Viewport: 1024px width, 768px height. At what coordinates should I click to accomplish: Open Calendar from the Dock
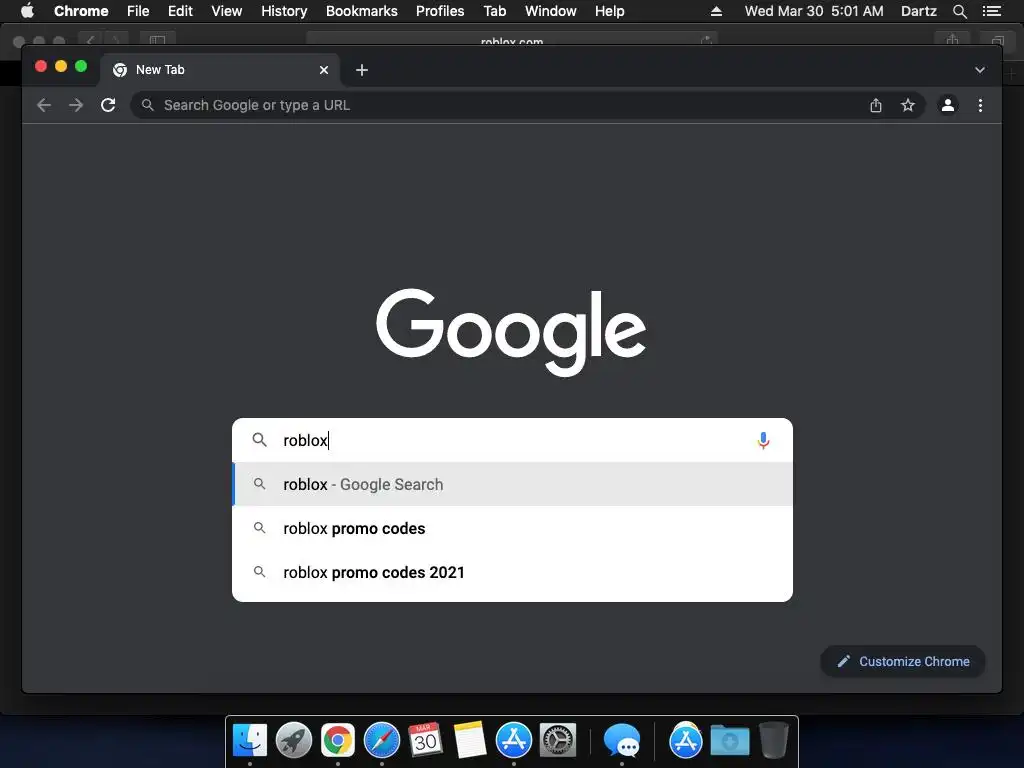425,740
